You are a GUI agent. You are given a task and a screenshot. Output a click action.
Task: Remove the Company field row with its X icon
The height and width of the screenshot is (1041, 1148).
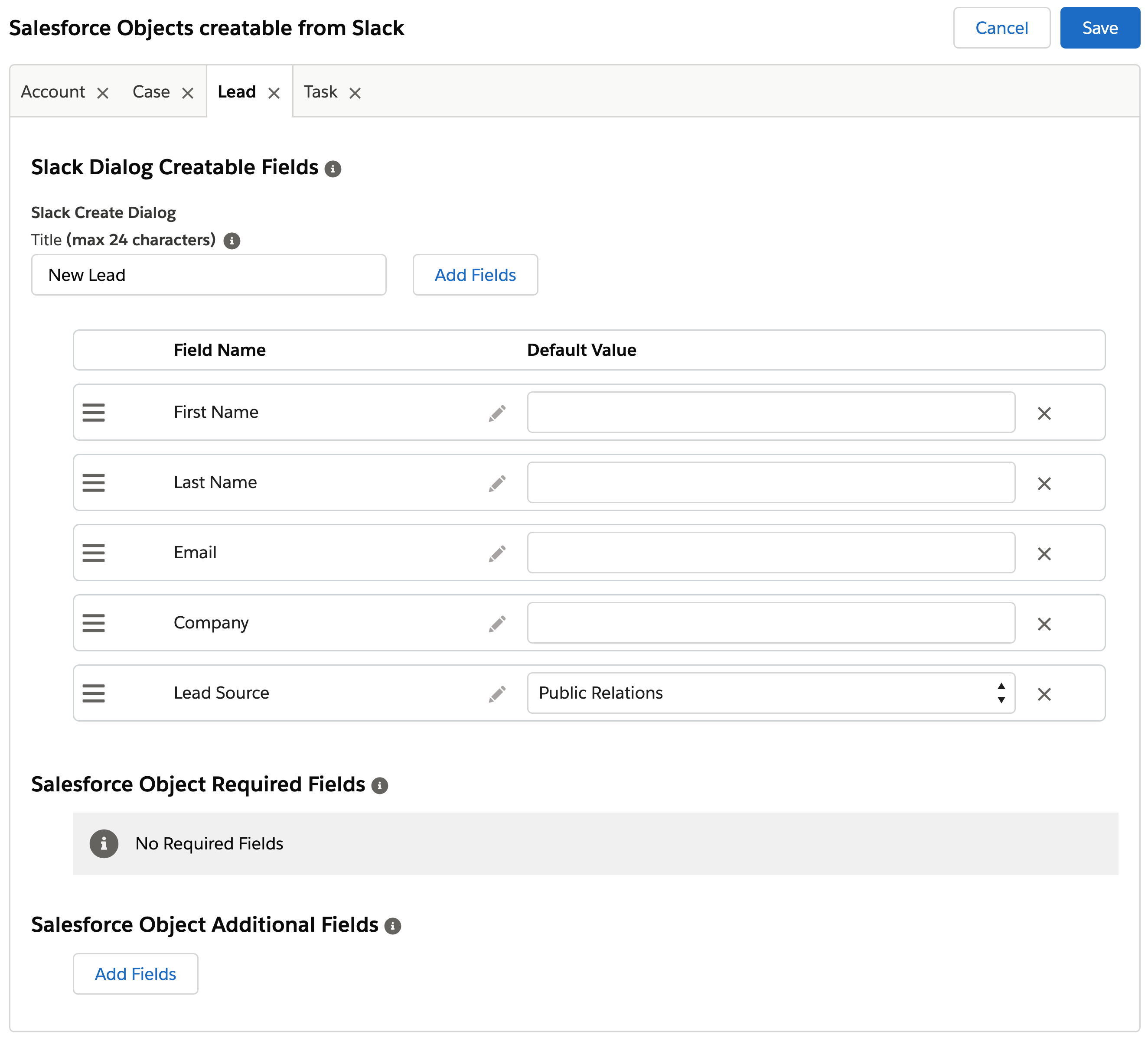(x=1043, y=624)
